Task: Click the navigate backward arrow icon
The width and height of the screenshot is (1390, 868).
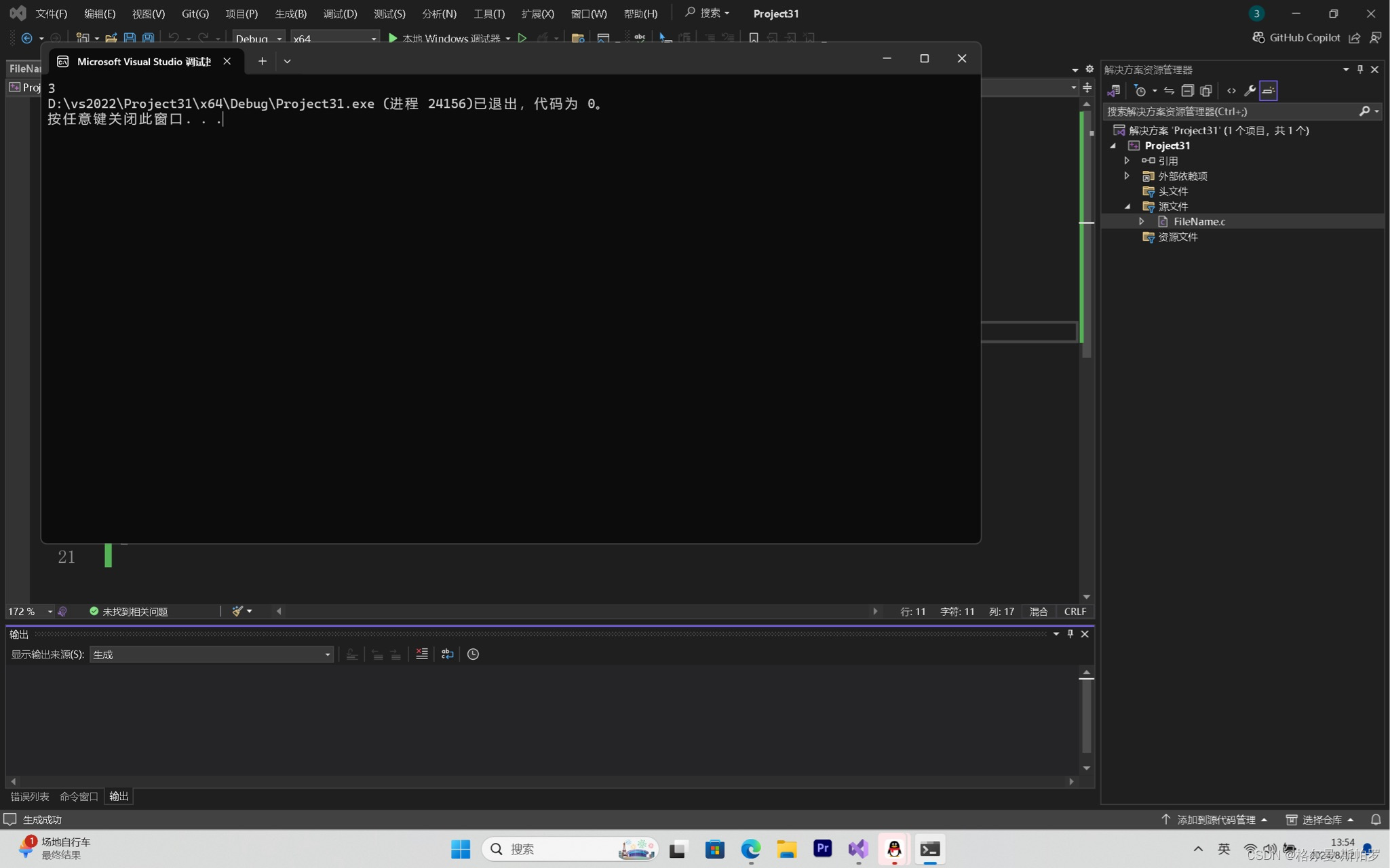Action: tap(26, 38)
